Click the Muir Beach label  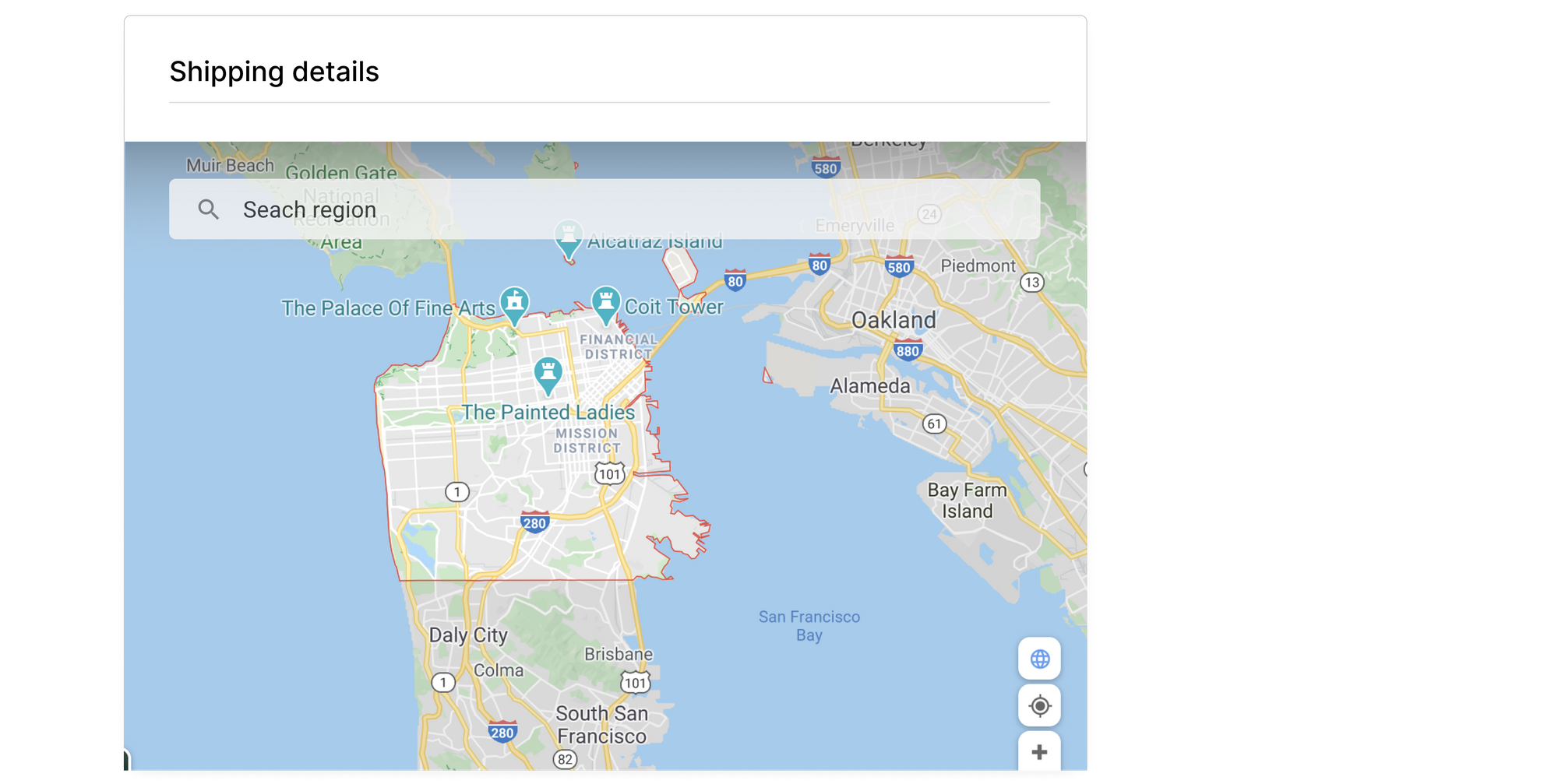230,165
